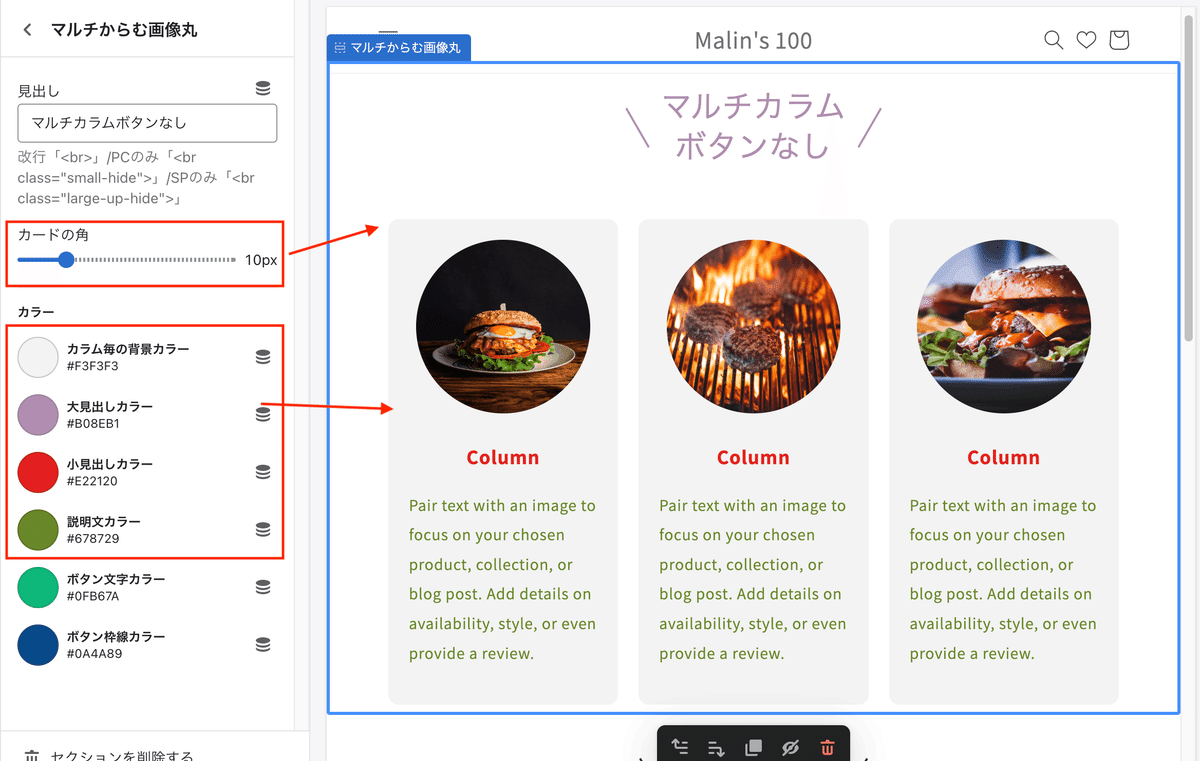Adjust the カードの角 slider handle
This screenshot has width=1200, height=761.
tap(66, 260)
